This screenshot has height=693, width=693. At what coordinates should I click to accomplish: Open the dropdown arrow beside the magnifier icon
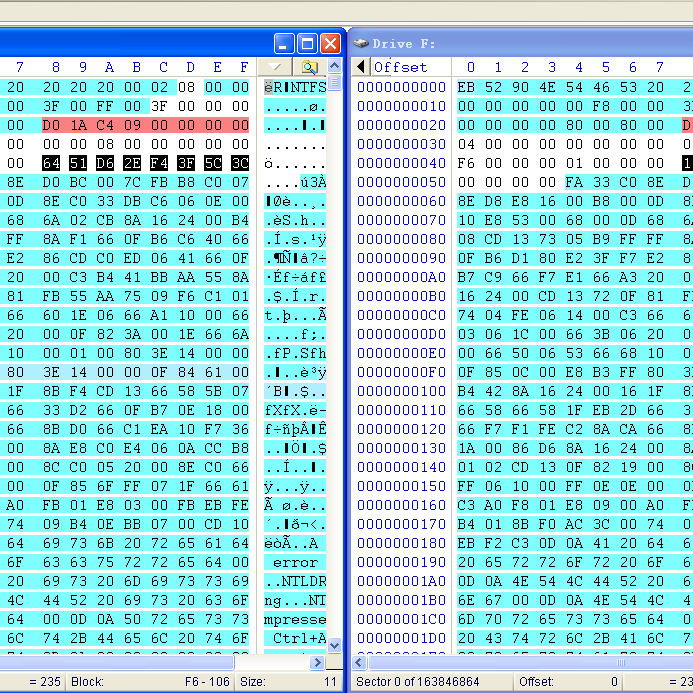(x=274, y=67)
